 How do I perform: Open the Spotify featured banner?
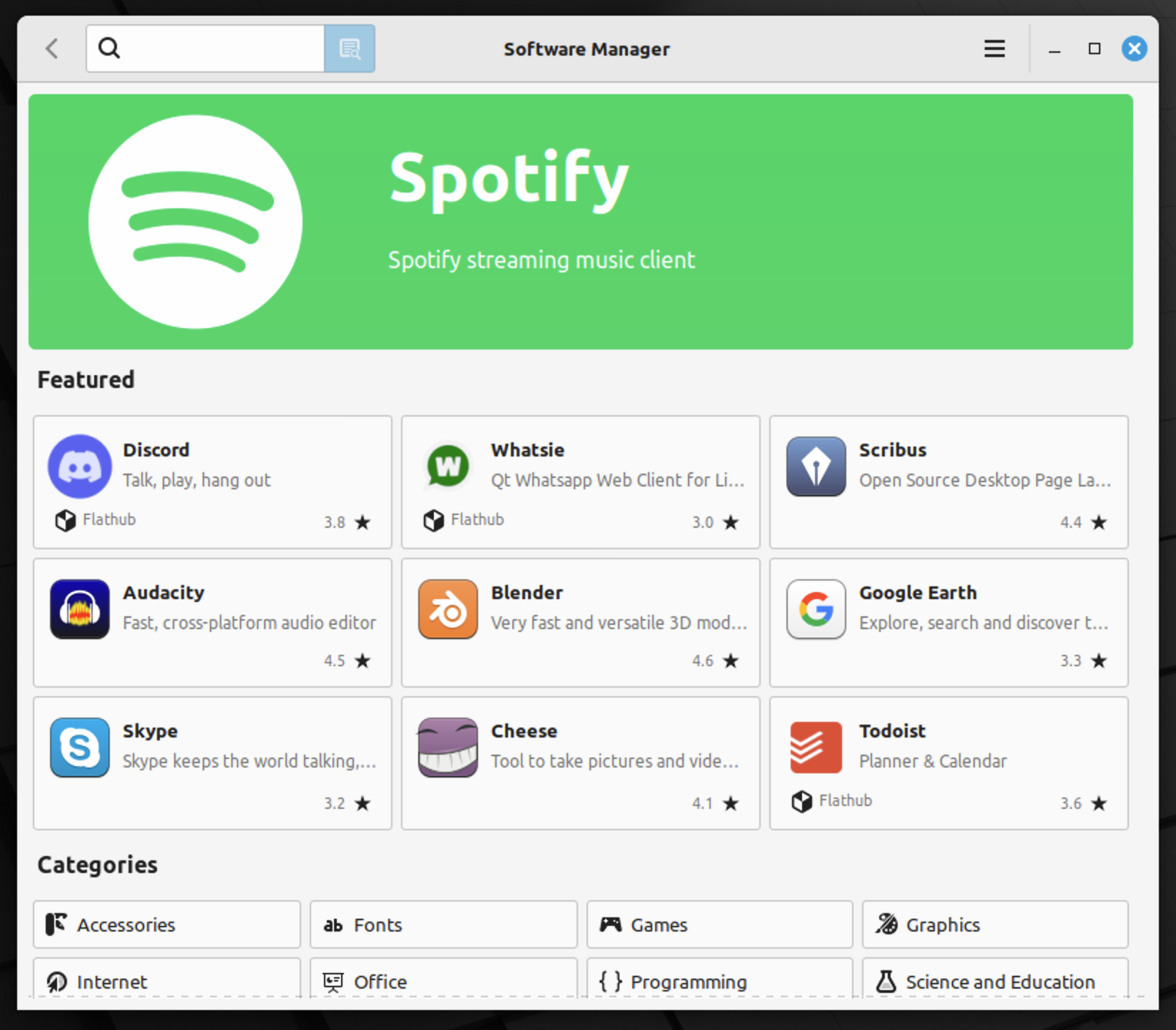(581, 222)
